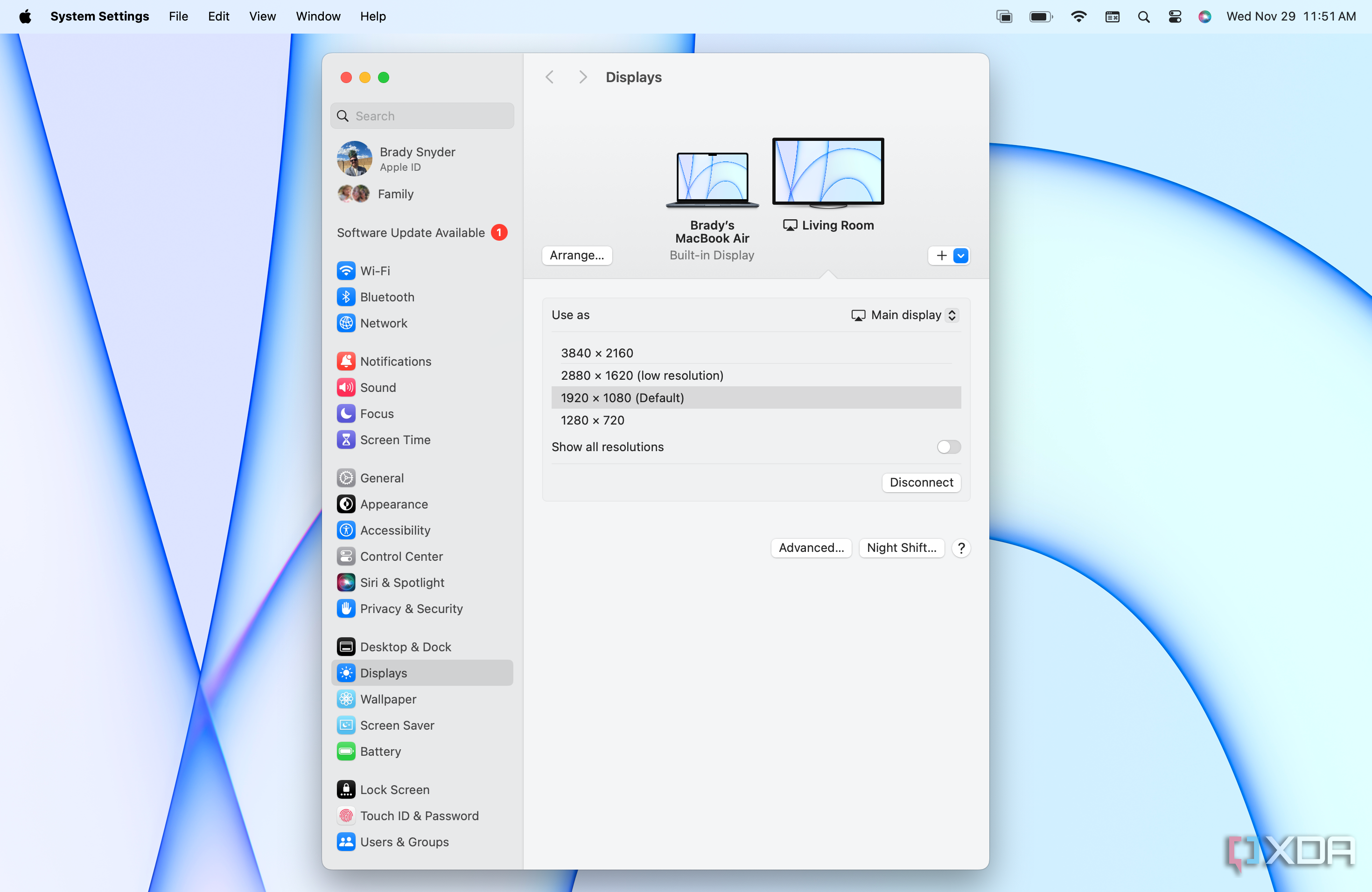Open add display dropdown arrow

(x=961, y=255)
